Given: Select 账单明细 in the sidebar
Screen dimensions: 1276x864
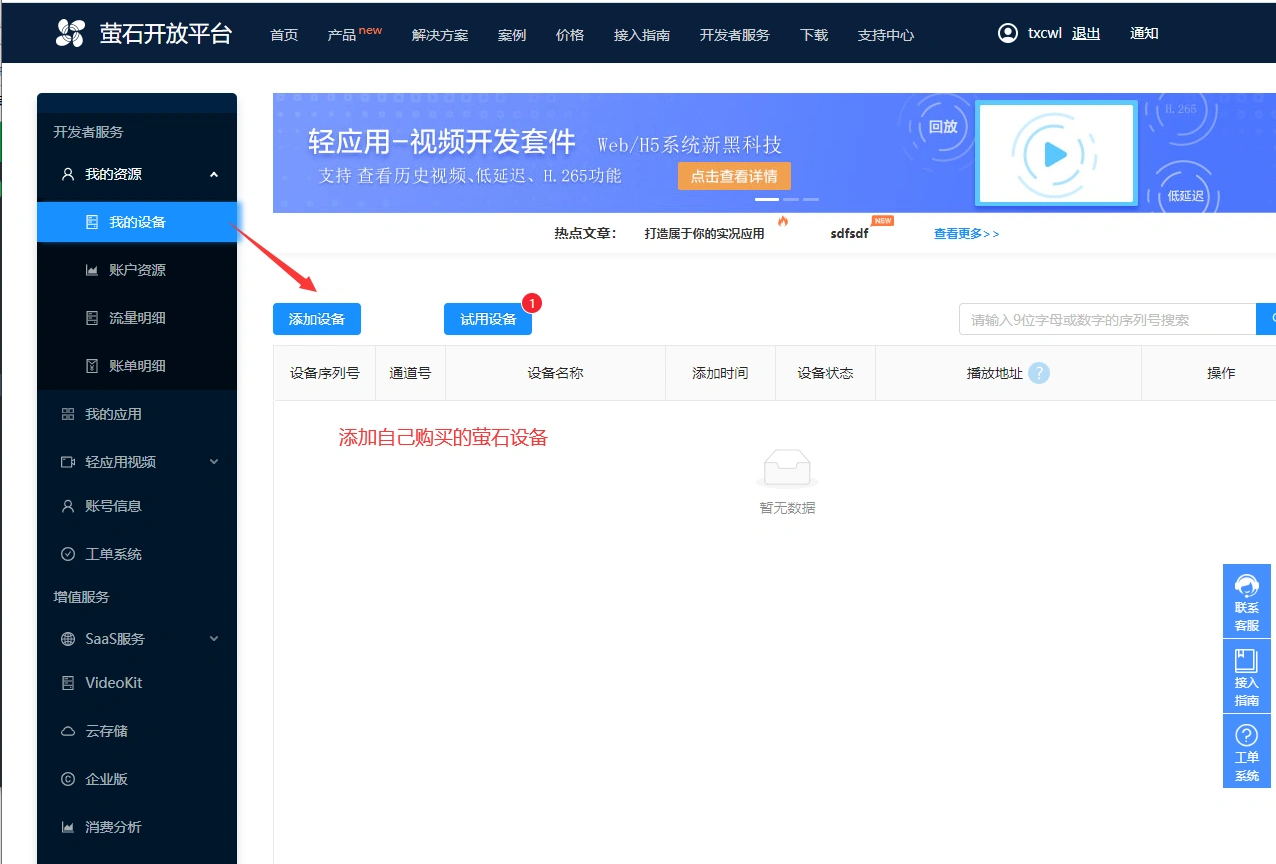Looking at the screenshot, I should click(137, 366).
